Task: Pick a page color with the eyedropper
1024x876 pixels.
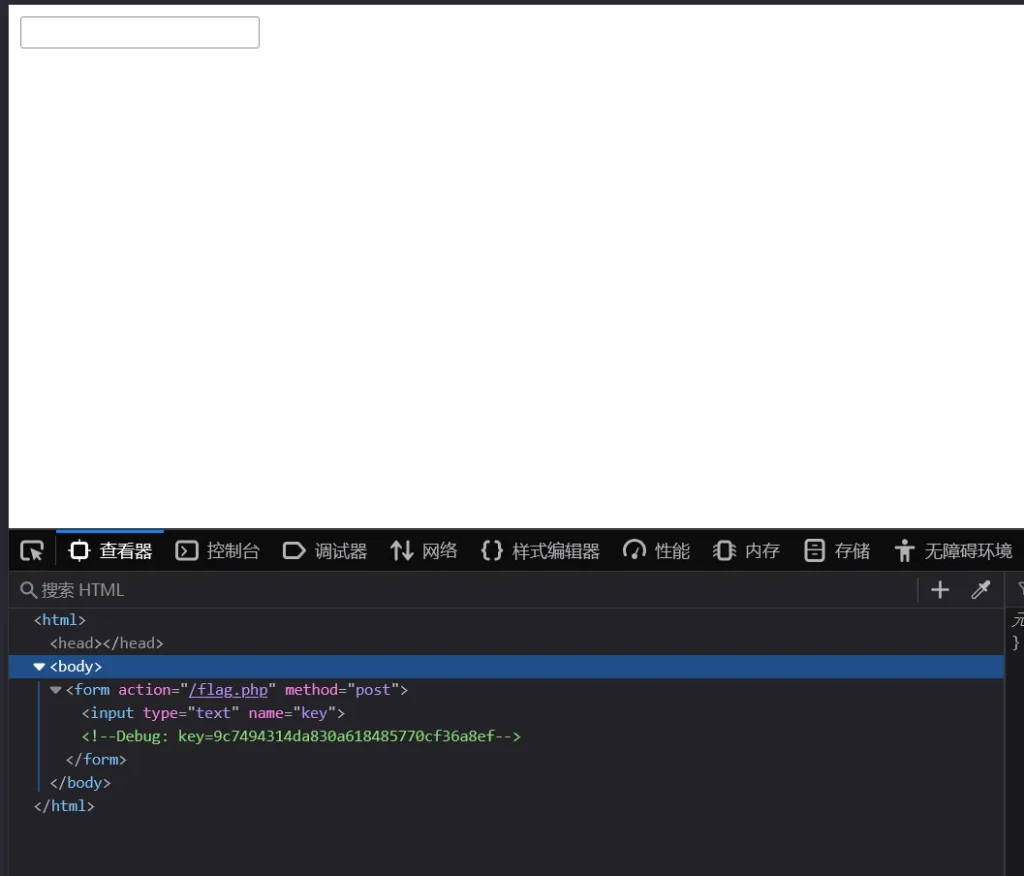Action: point(980,590)
